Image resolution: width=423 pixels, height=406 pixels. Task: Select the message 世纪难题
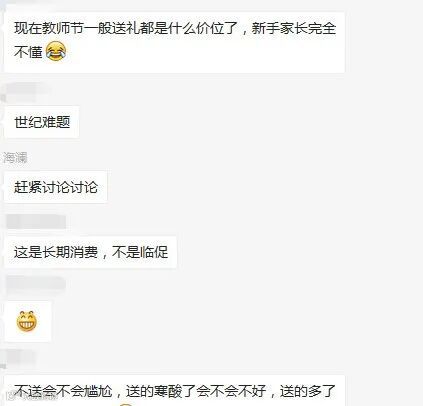[42, 122]
